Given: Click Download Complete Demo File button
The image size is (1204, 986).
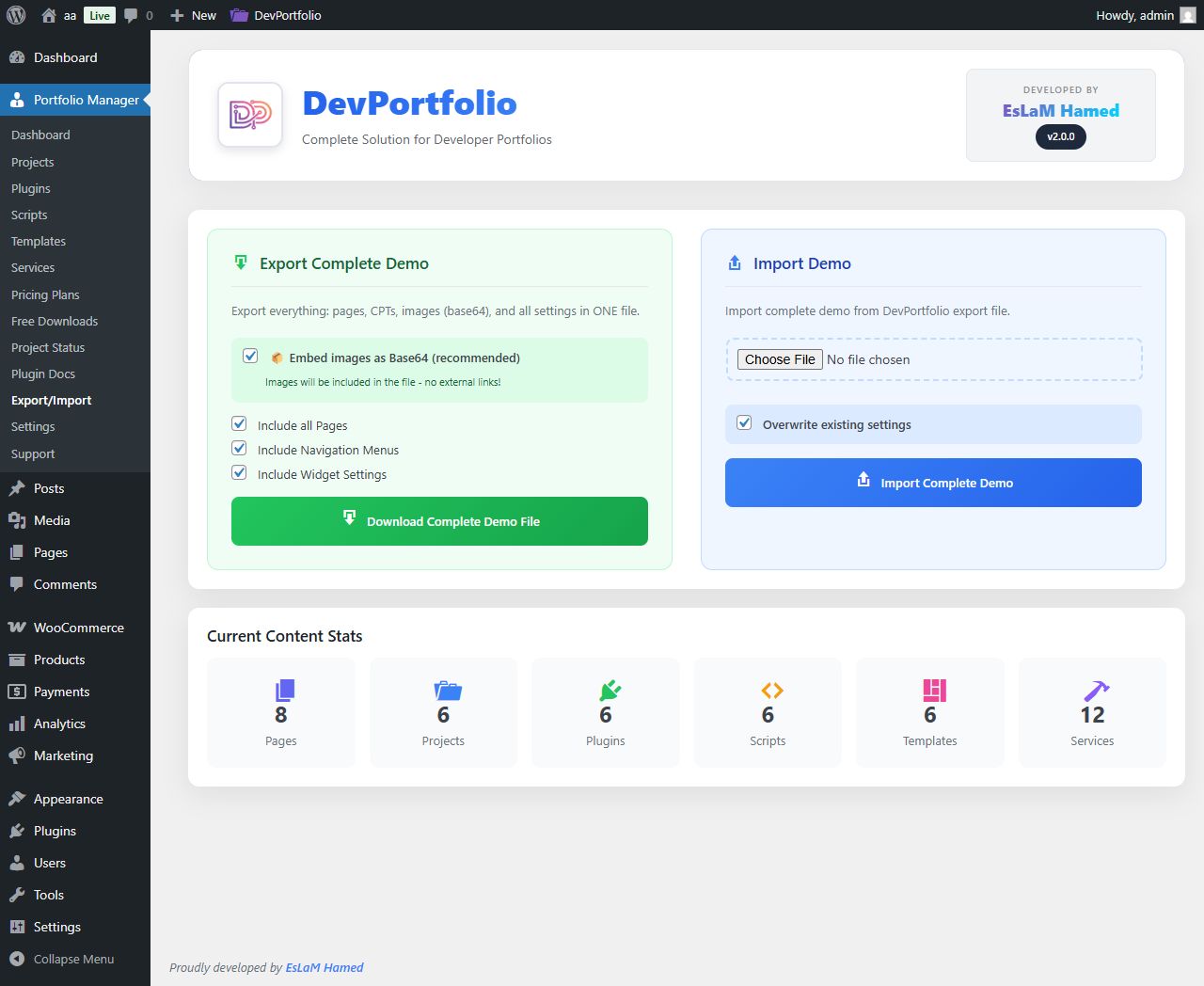Looking at the screenshot, I should (x=439, y=521).
